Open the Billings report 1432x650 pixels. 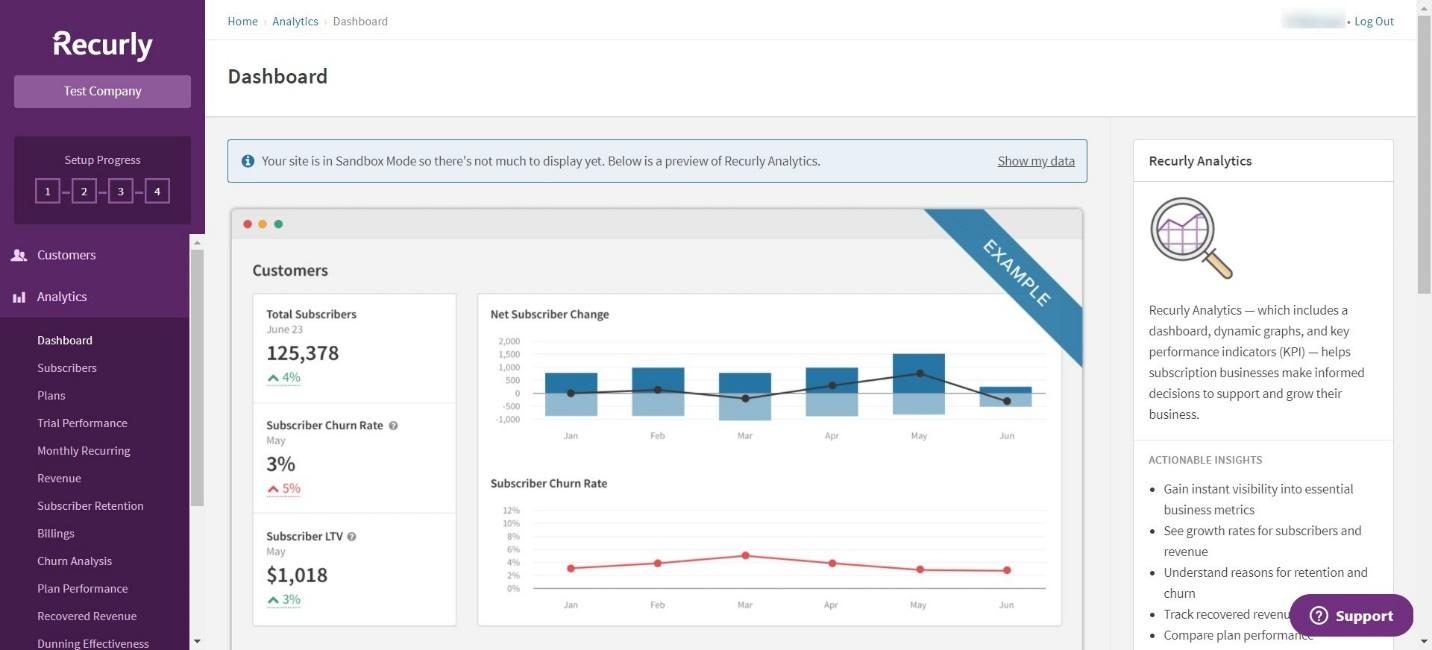56,534
